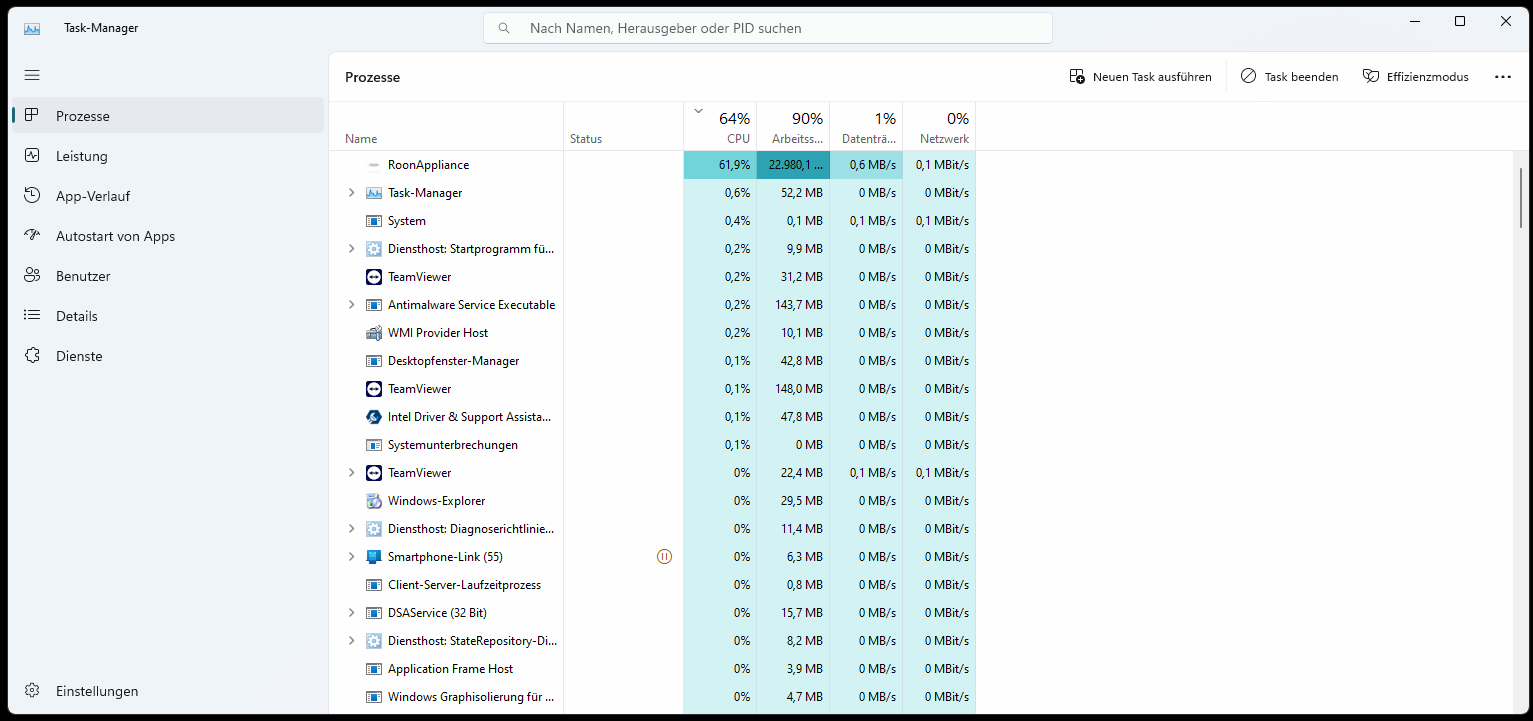Viewport: 1533px width, 721px height.
Task: Open App-Verlauf history icon in sidebar
Action: pos(32,196)
